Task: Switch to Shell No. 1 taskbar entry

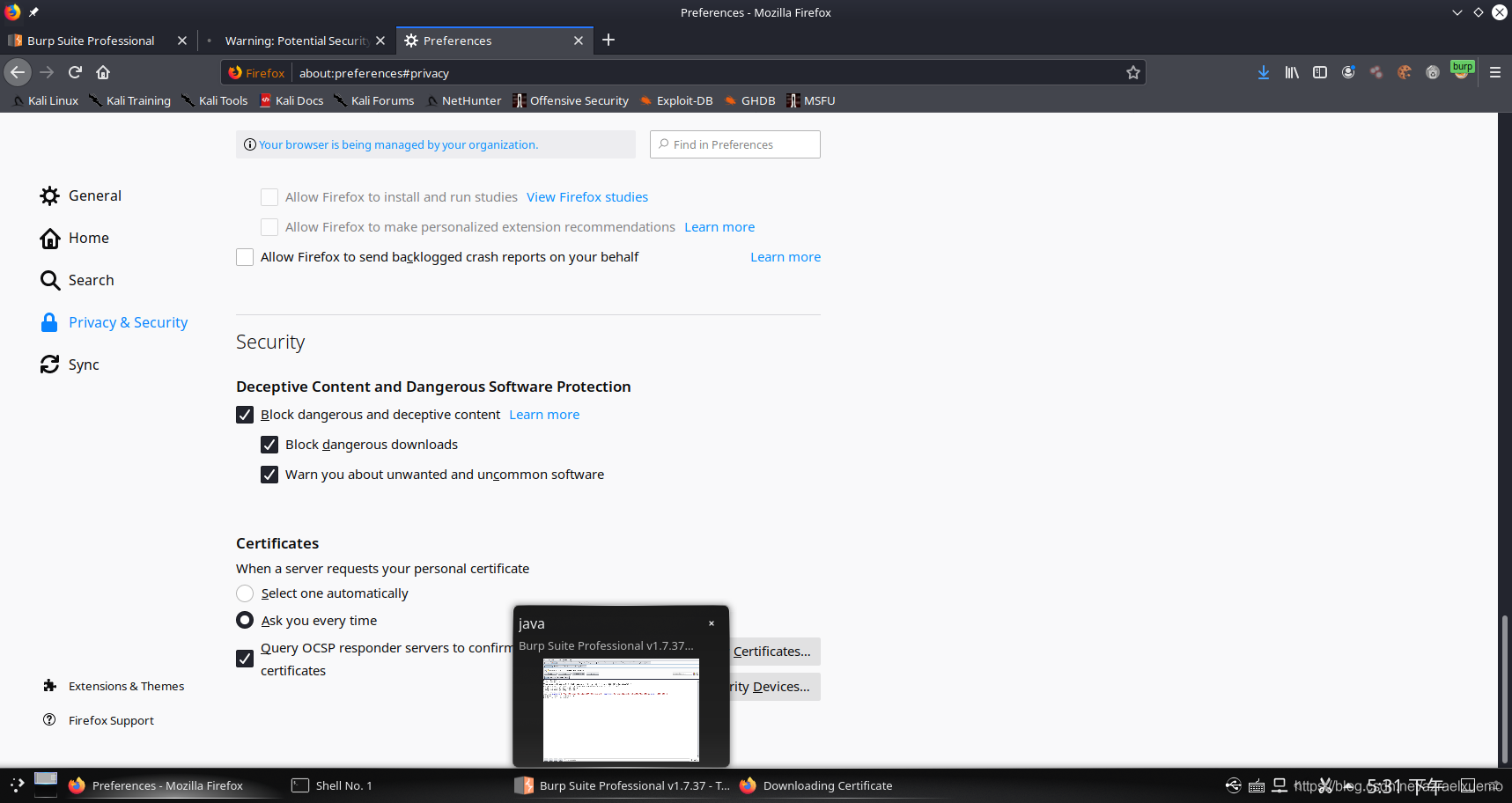Action: (x=332, y=785)
